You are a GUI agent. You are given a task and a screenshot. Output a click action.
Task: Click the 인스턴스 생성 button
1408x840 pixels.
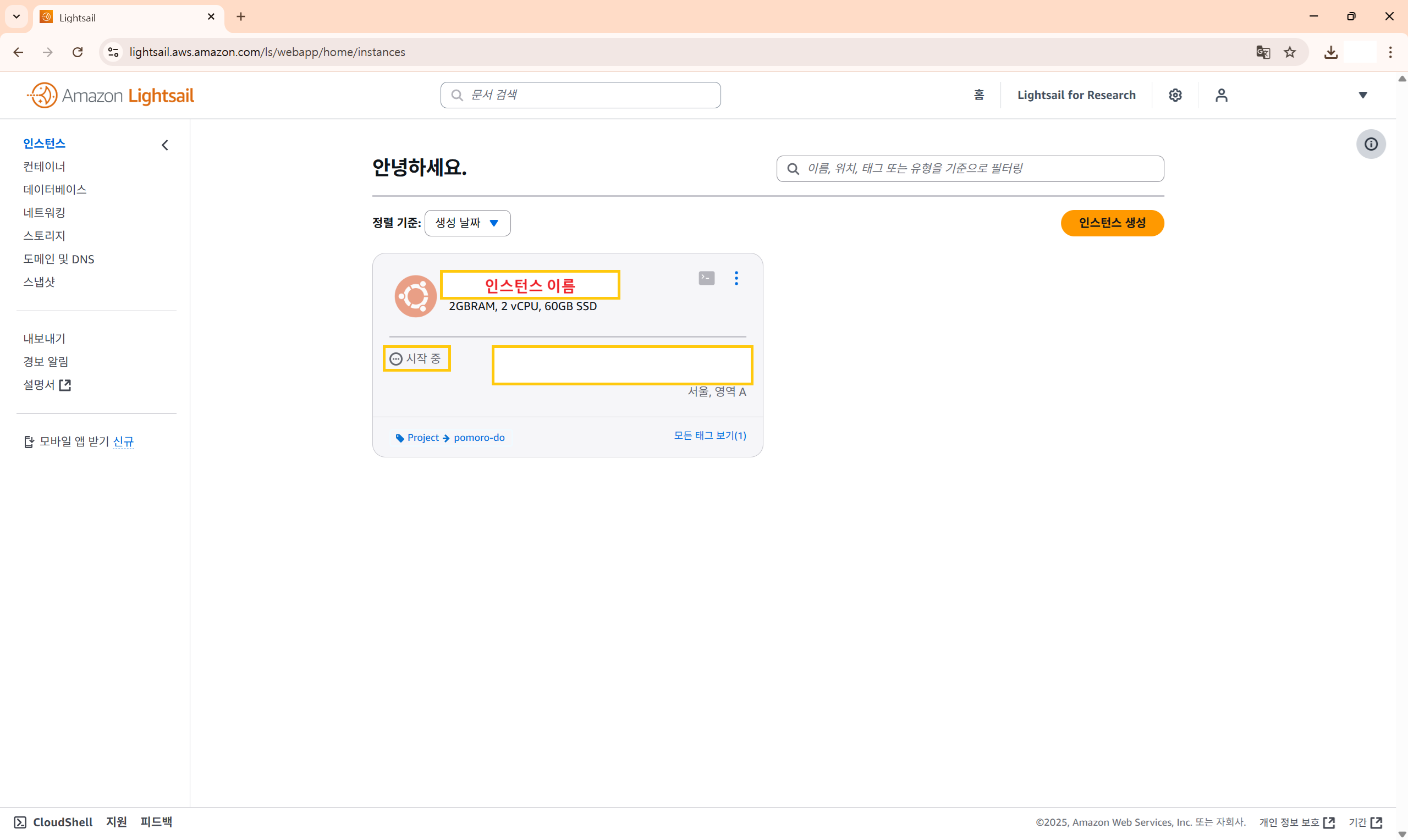tap(1112, 223)
